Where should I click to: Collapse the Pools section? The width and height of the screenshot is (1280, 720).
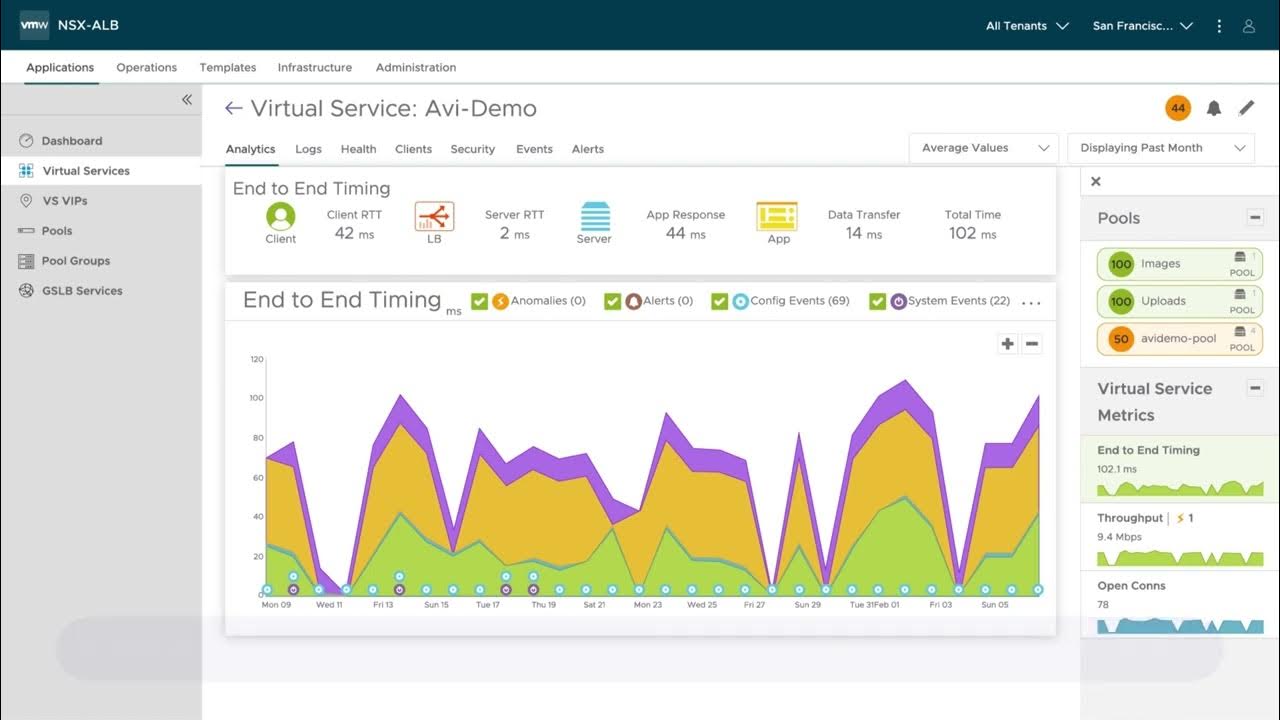click(1254, 218)
